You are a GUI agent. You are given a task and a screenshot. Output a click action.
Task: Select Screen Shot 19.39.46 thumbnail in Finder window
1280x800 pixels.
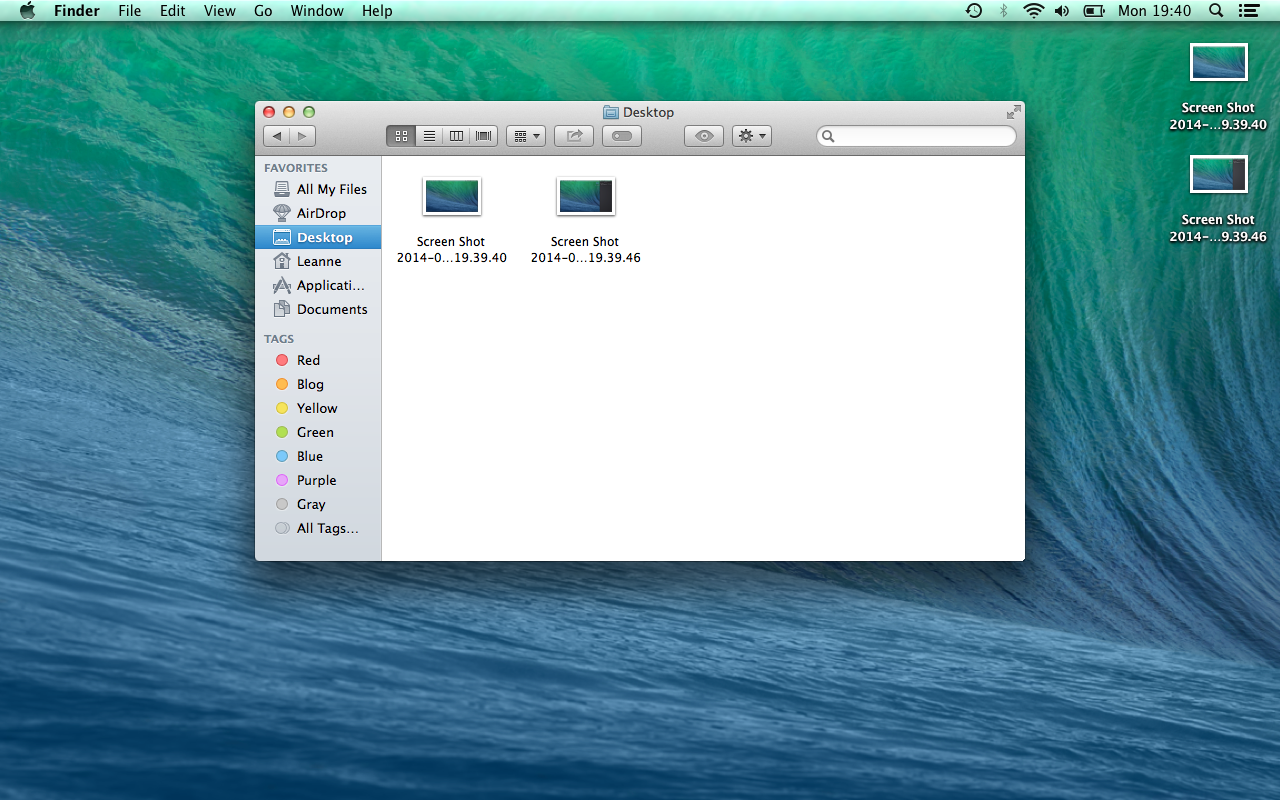586,196
